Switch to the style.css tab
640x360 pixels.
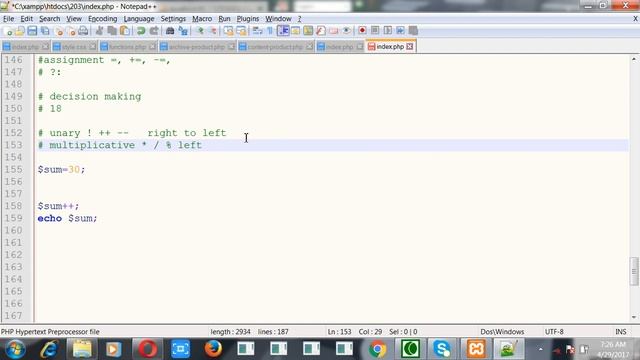coord(74,47)
